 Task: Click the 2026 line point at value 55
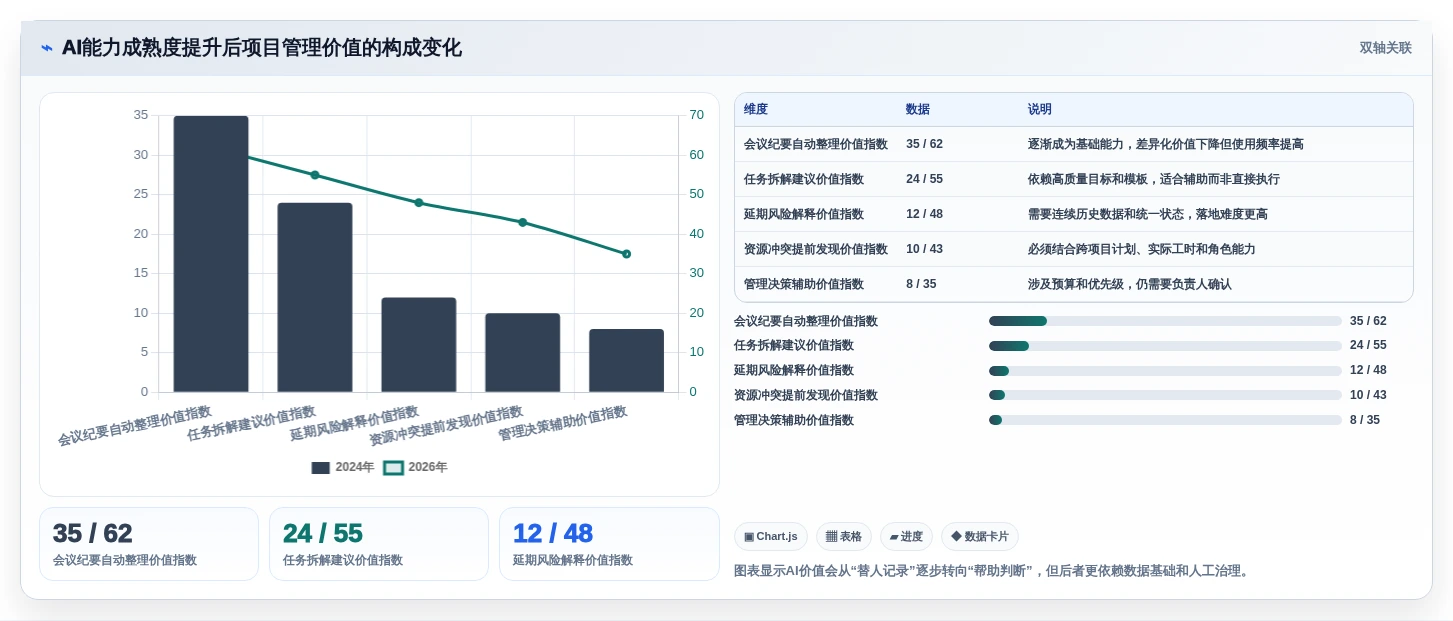(315, 175)
